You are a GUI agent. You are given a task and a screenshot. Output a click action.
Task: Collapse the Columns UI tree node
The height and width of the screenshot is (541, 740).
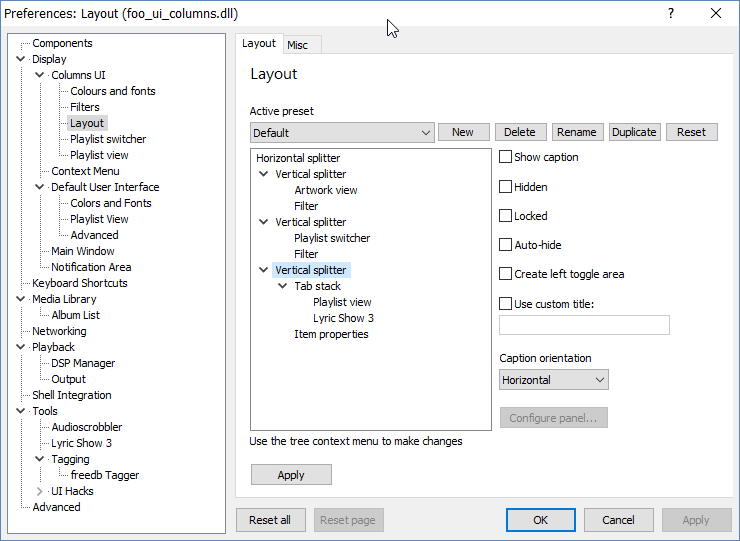coord(40,75)
